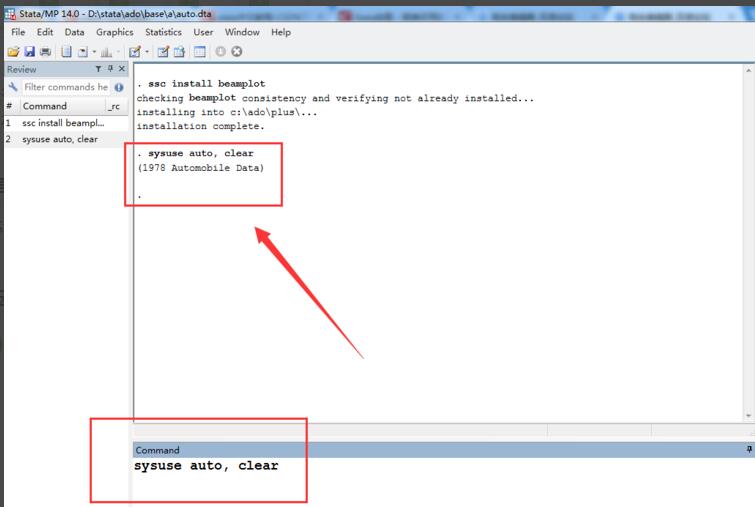Select 'ssc install beampl...' history row
Image resolution: width=755 pixels, height=507 pixels.
tap(66, 123)
